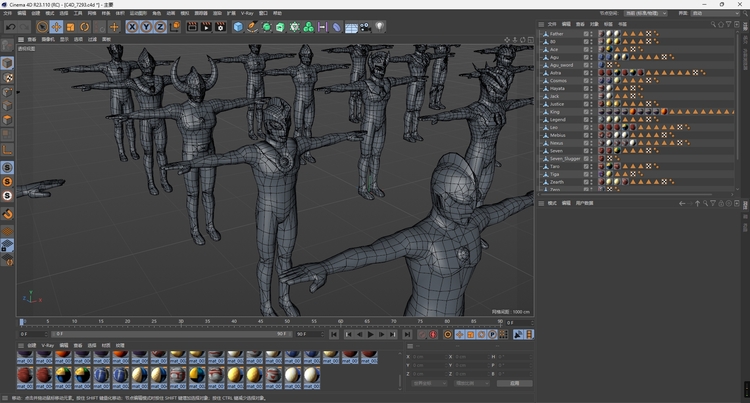Add a Camera object from toolbar
The image size is (750, 403).
click(x=365, y=27)
